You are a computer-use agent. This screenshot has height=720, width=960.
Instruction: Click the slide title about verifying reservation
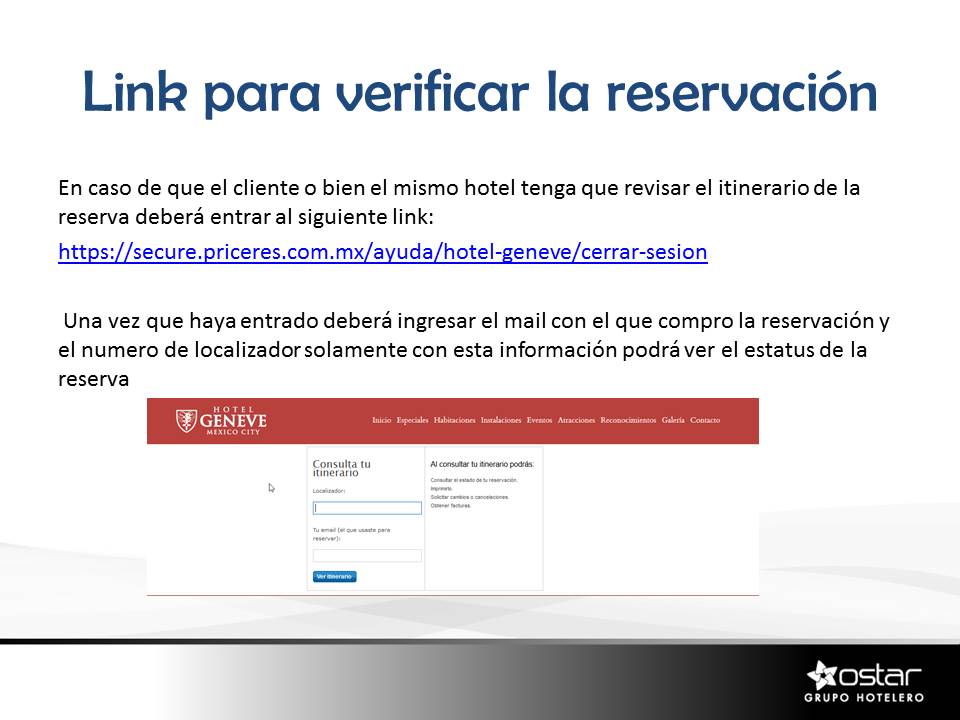(480, 92)
